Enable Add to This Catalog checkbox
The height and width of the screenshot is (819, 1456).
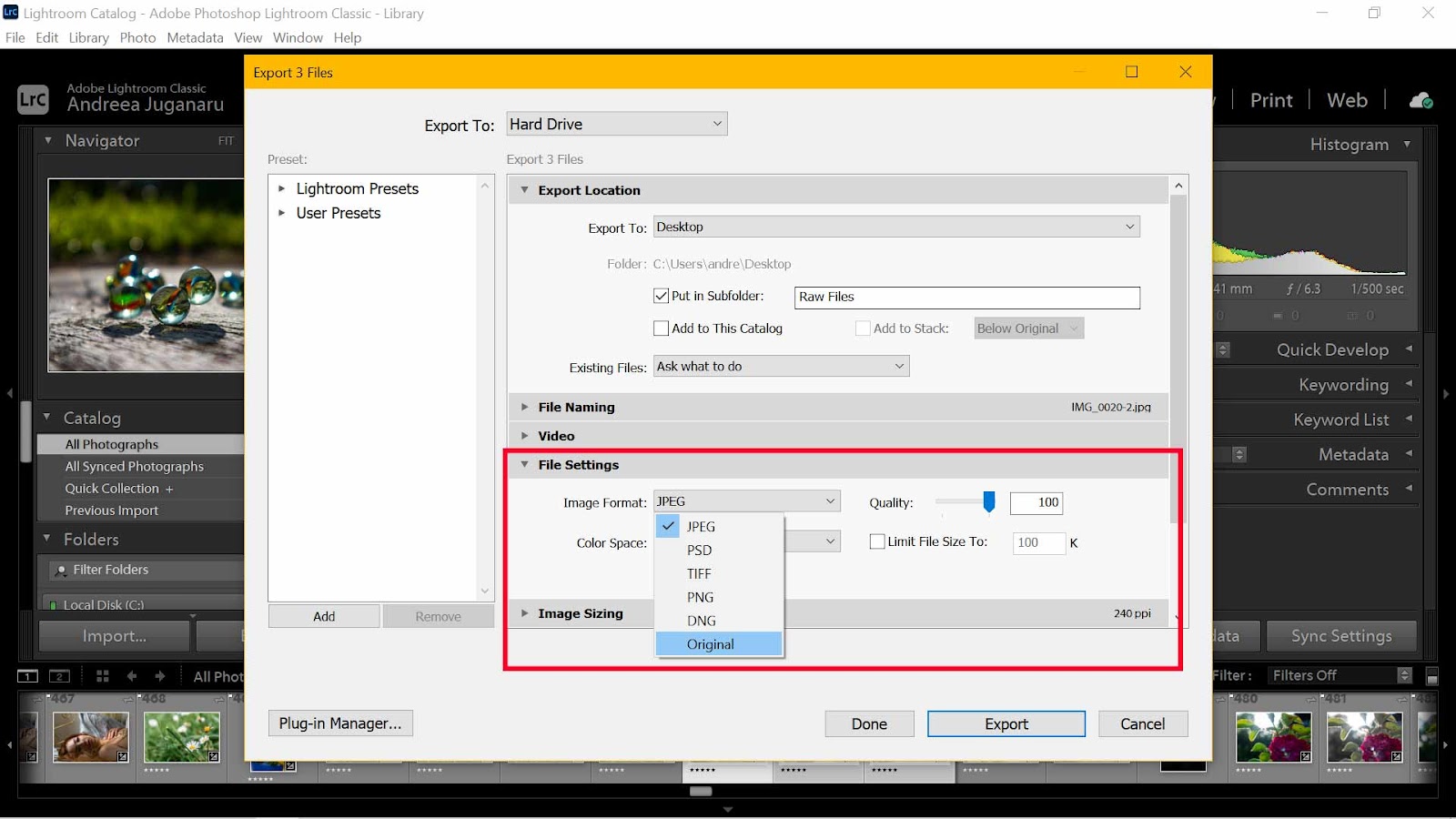tap(662, 329)
